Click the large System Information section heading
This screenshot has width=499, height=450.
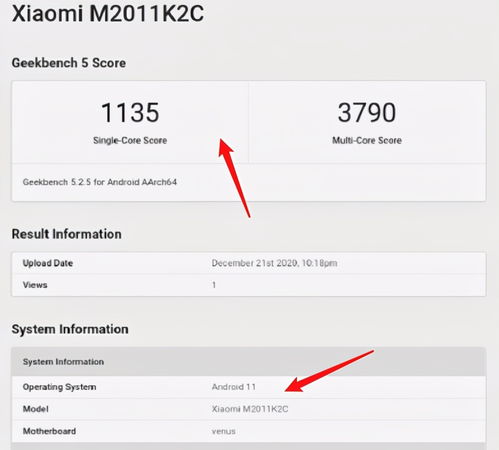click(x=70, y=329)
